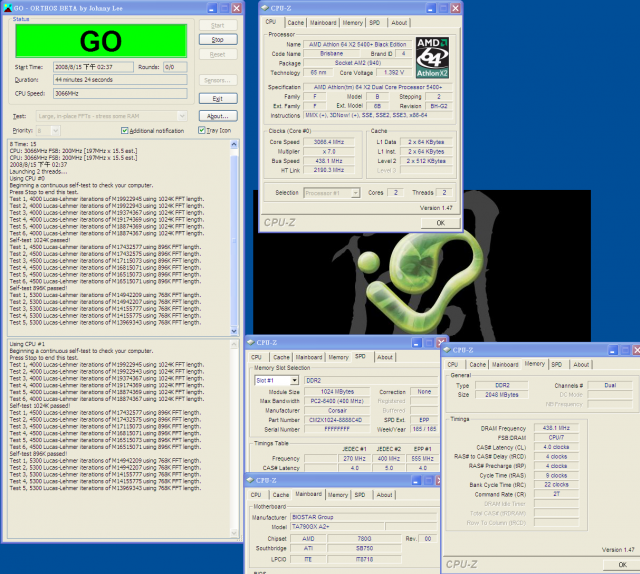
Task: Minimize the CPU-Z SPD window
Action: click(x=416, y=343)
